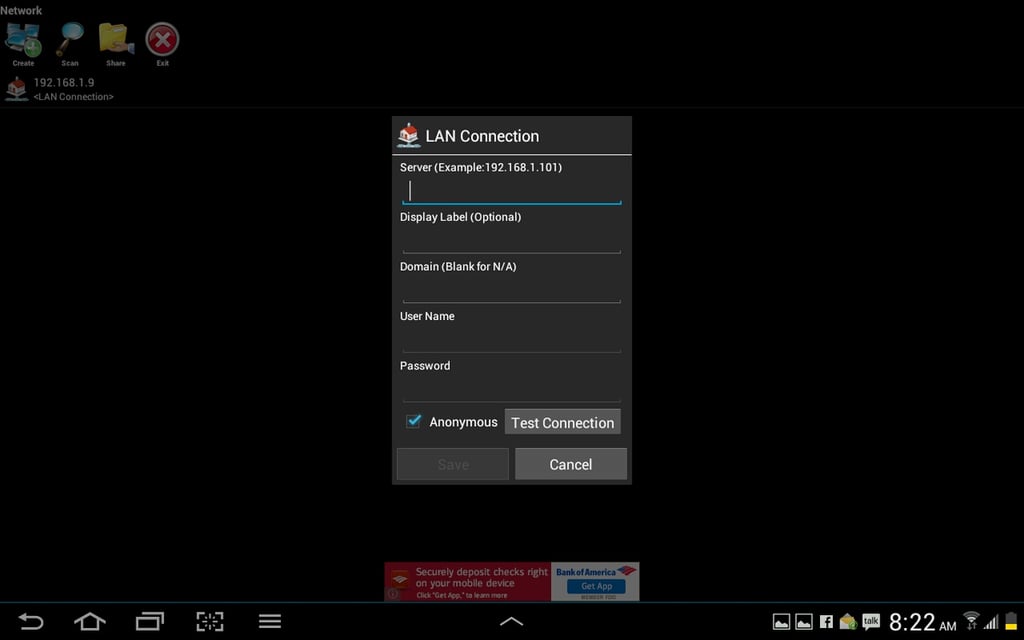Tap the Get App ad button
1024x640 pixels.
[x=596, y=586]
